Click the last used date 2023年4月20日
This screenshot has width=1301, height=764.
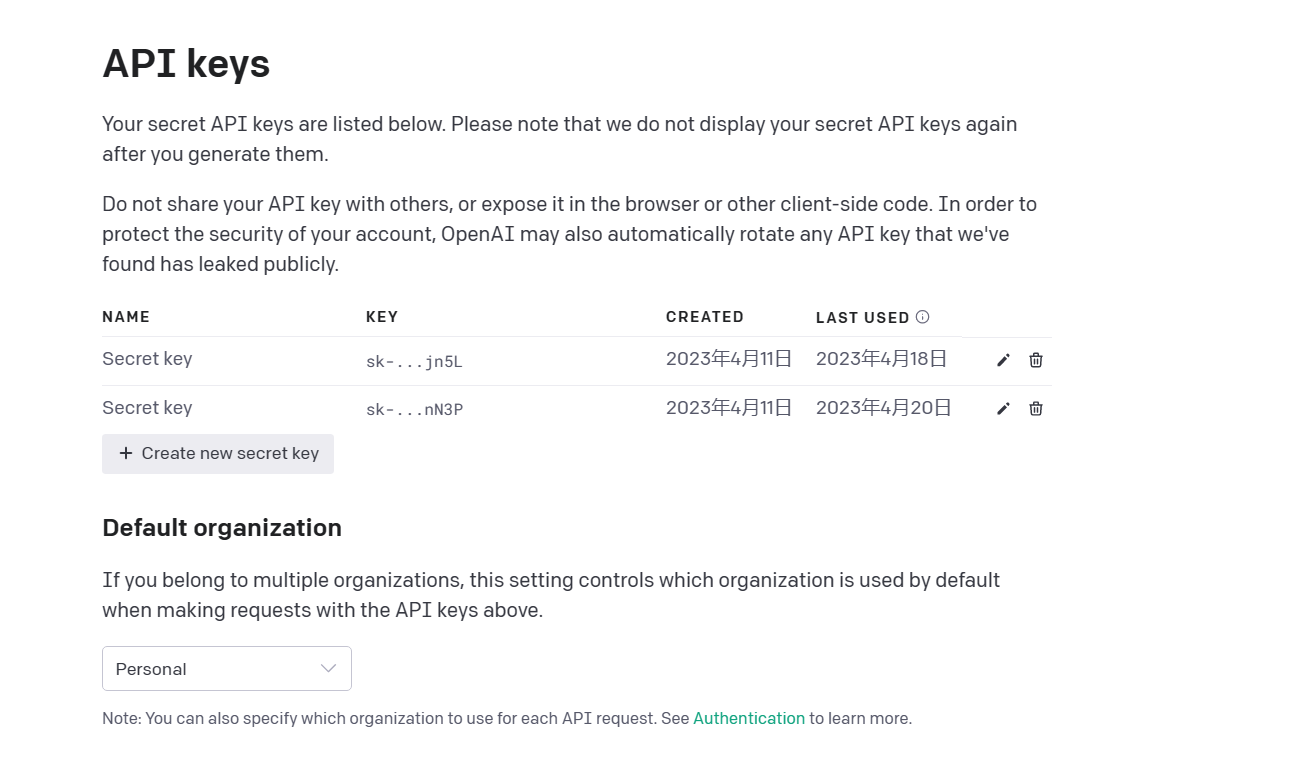click(x=883, y=408)
